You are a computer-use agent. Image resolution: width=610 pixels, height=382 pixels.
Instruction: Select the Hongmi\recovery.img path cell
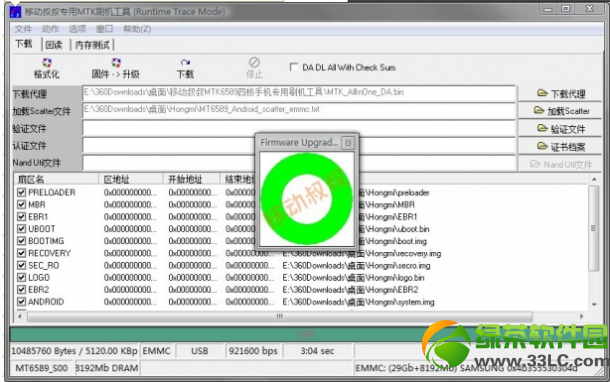pyautogui.click(x=362, y=254)
